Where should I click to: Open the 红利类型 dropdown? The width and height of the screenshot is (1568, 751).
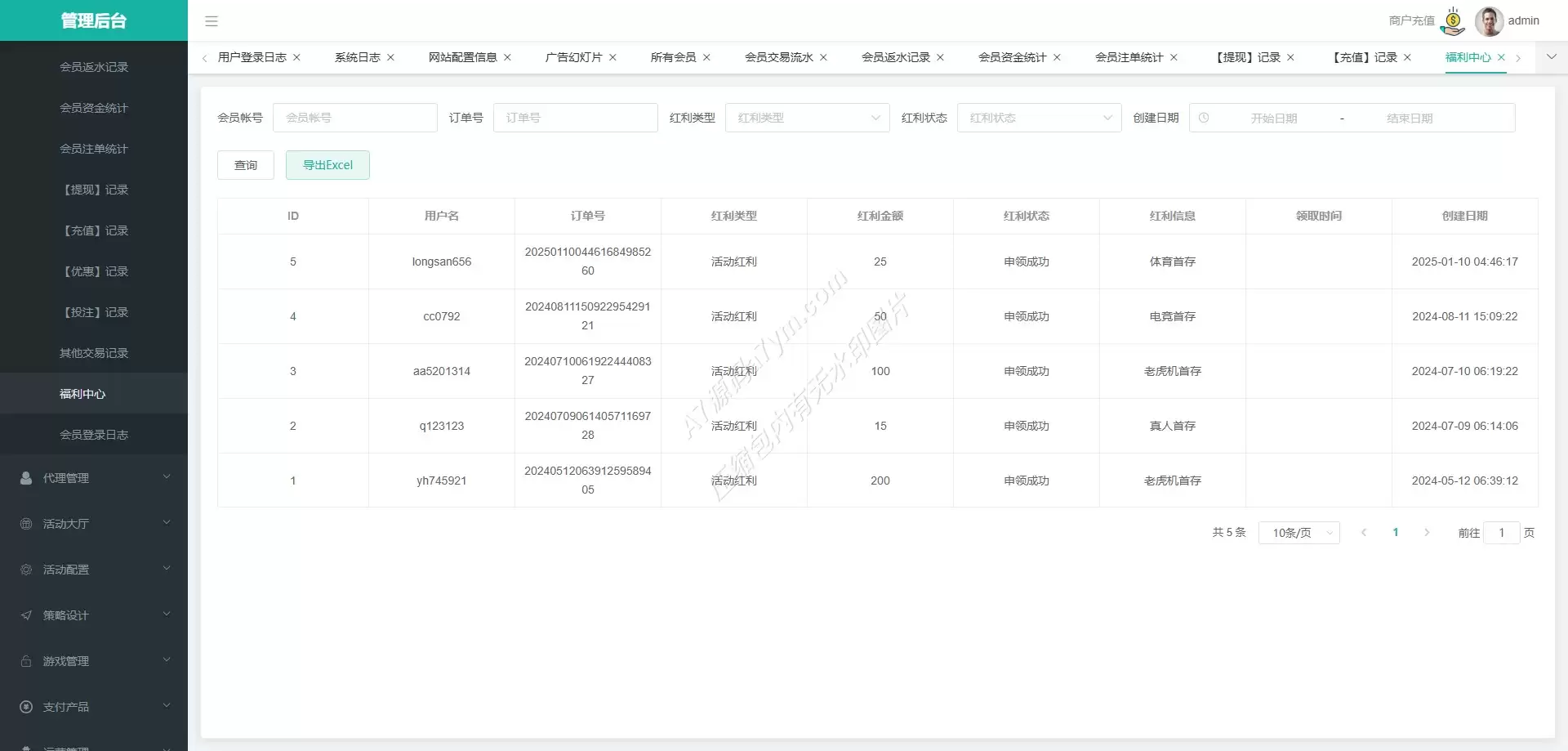click(x=807, y=118)
